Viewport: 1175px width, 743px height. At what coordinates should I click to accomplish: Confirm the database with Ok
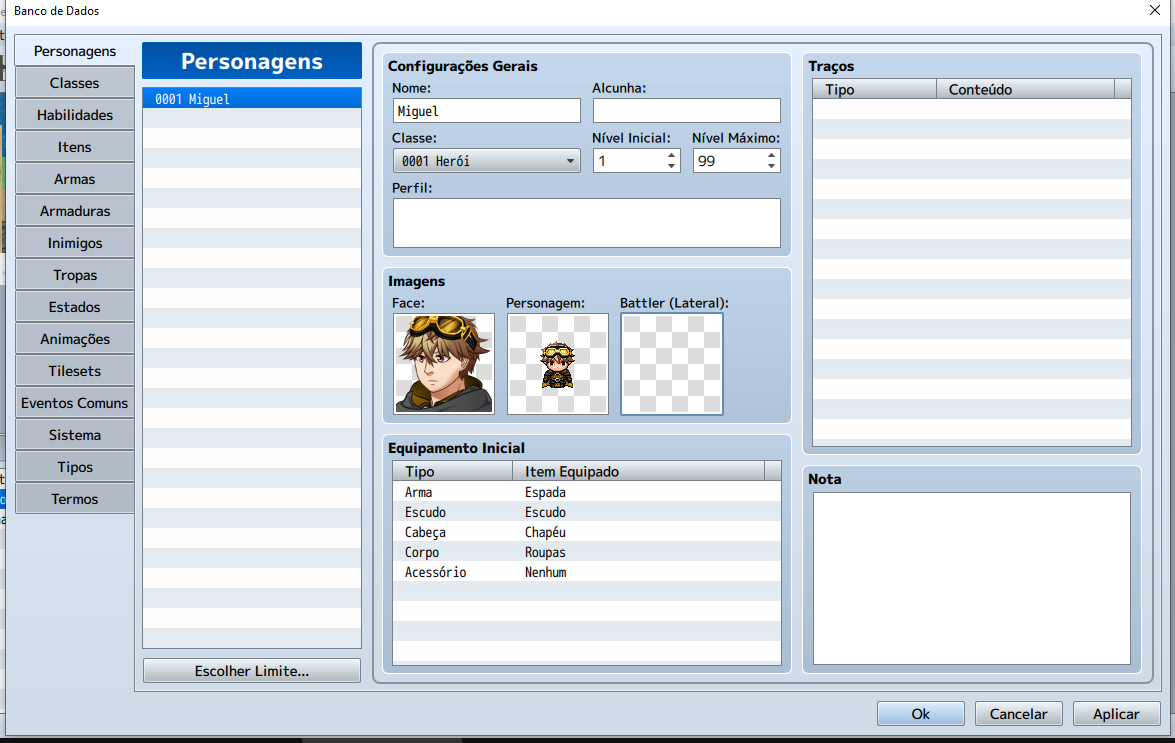pos(920,713)
